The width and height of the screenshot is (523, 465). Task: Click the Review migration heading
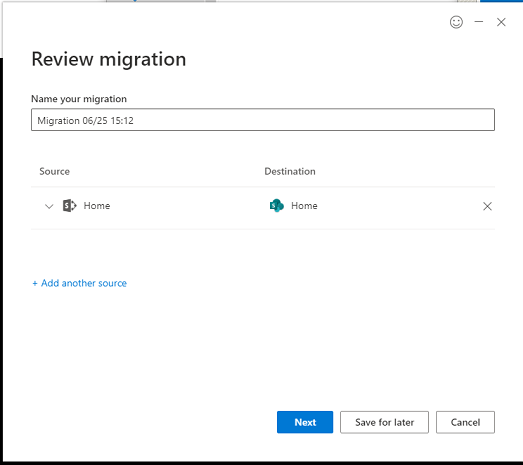point(109,59)
